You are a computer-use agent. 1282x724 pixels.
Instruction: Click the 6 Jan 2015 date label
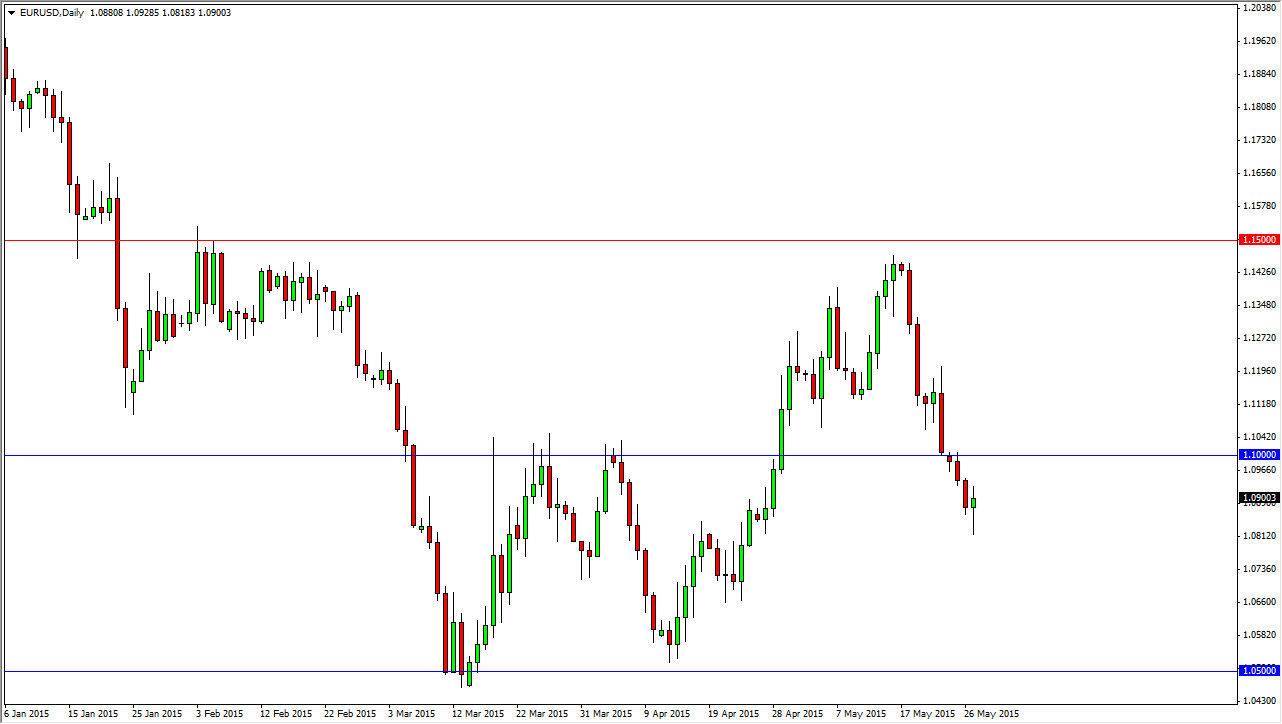(26, 714)
